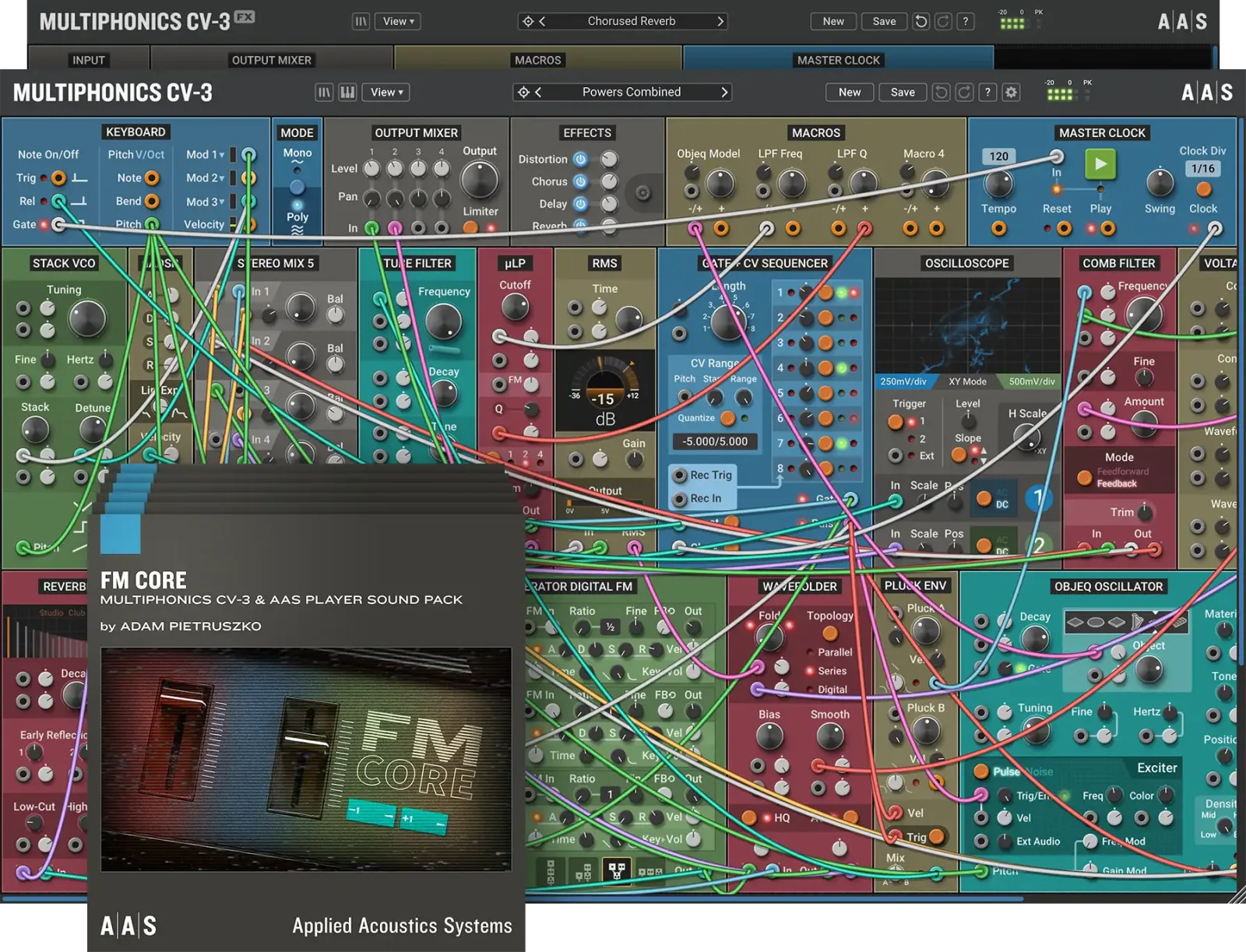Image resolution: width=1246 pixels, height=952 pixels.
Task: Open preset browser icon in front window
Action: [x=324, y=93]
